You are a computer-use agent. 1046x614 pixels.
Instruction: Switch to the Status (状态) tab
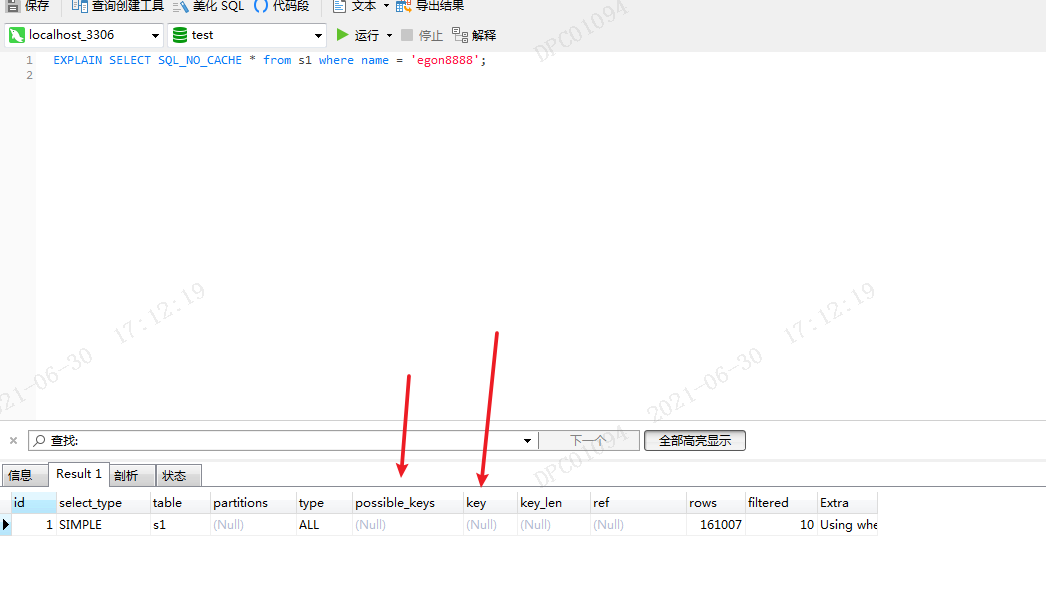(178, 475)
